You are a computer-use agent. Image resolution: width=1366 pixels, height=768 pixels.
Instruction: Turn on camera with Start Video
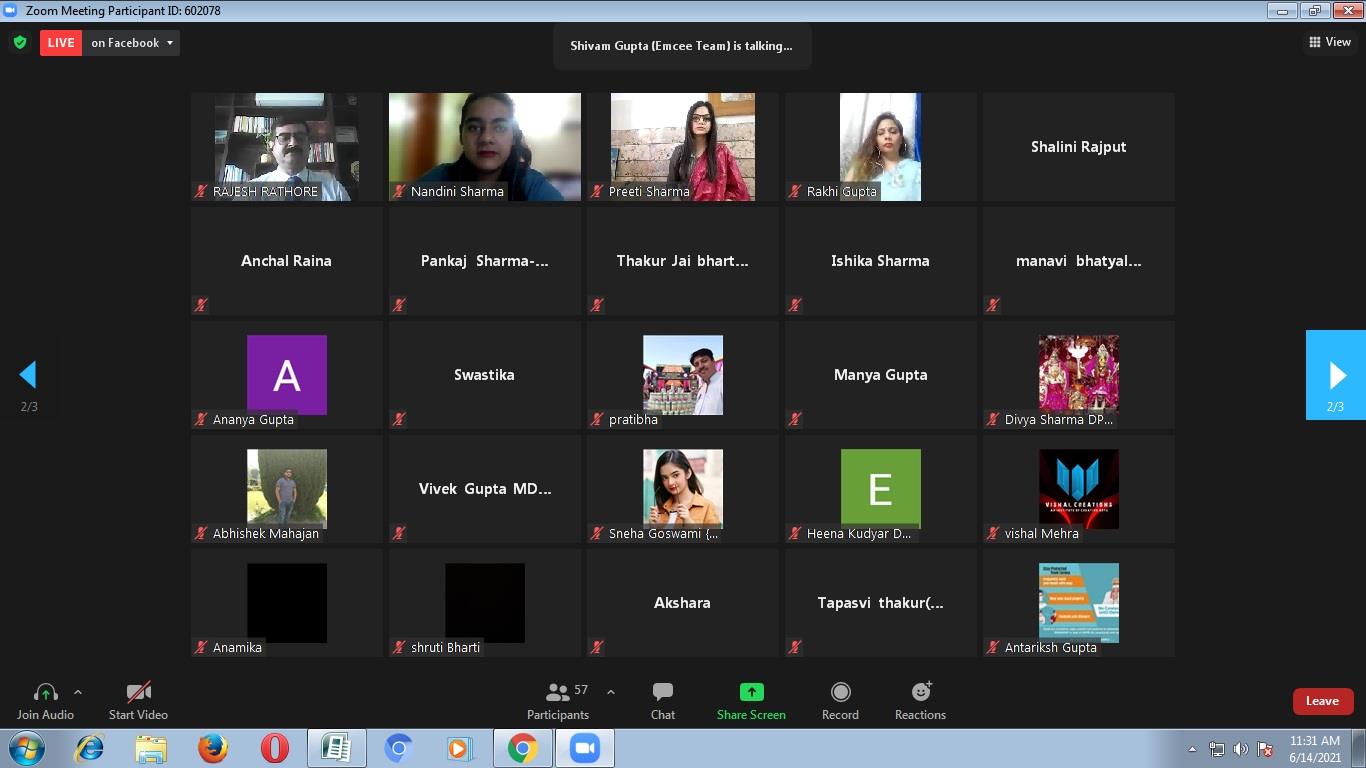(138, 701)
